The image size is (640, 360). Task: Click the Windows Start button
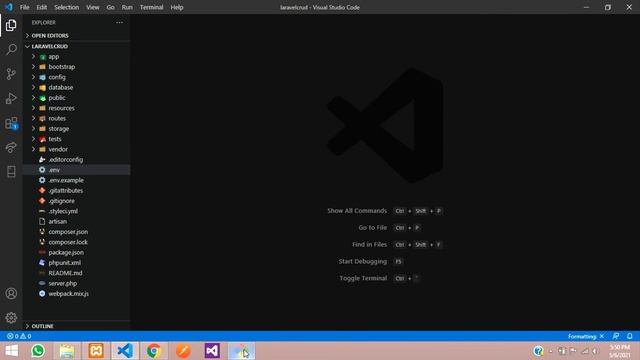pyautogui.click(x=11, y=351)
